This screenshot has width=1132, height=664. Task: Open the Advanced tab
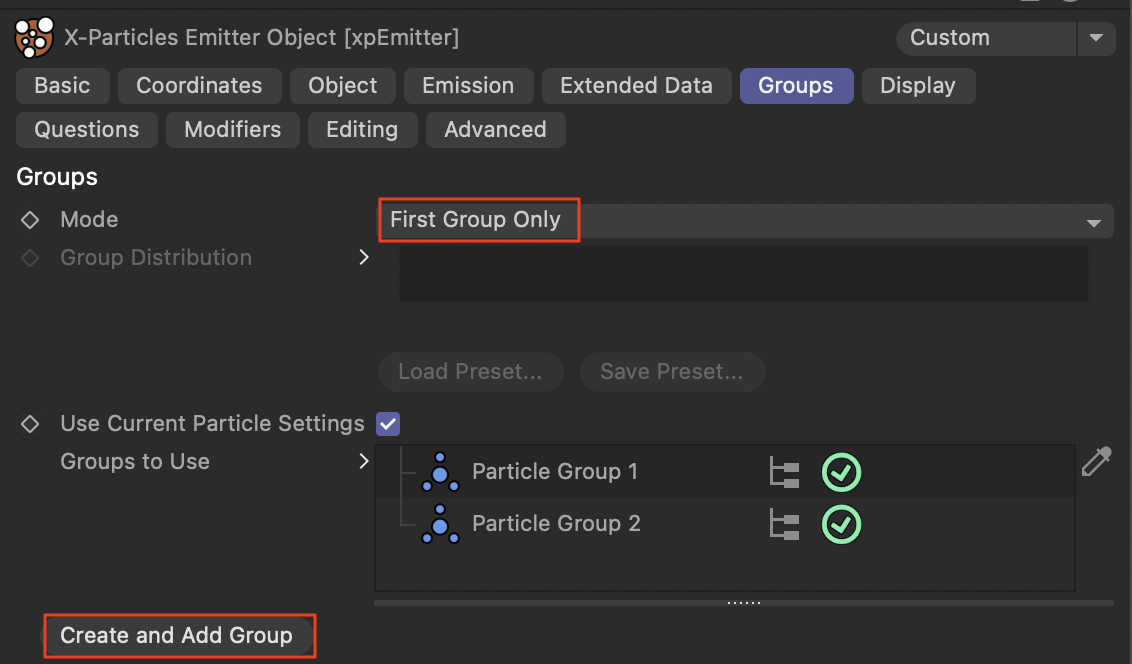pyautogui.click(x=495, y=130)
